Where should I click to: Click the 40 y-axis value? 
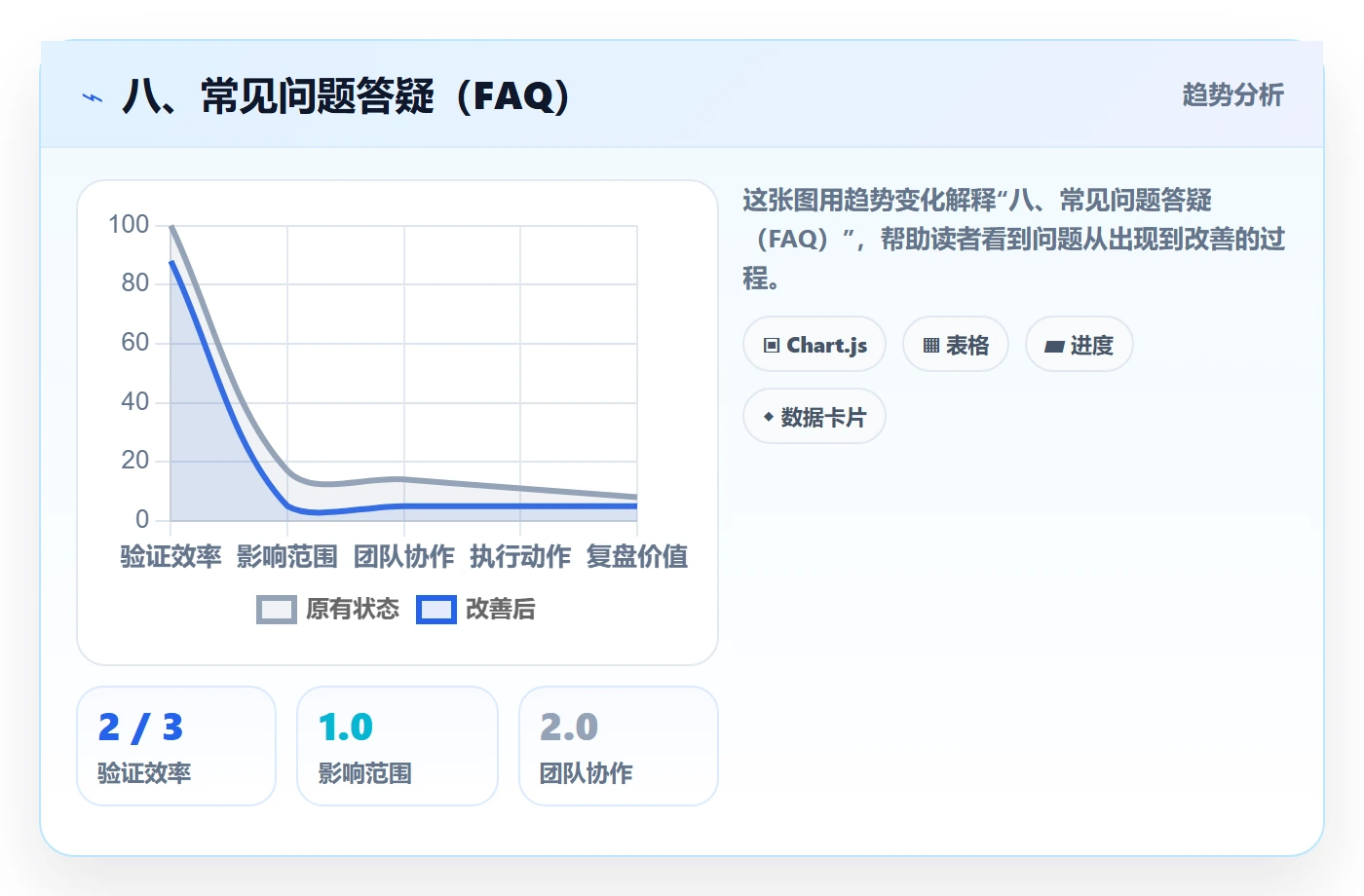(x=135, y=401)
